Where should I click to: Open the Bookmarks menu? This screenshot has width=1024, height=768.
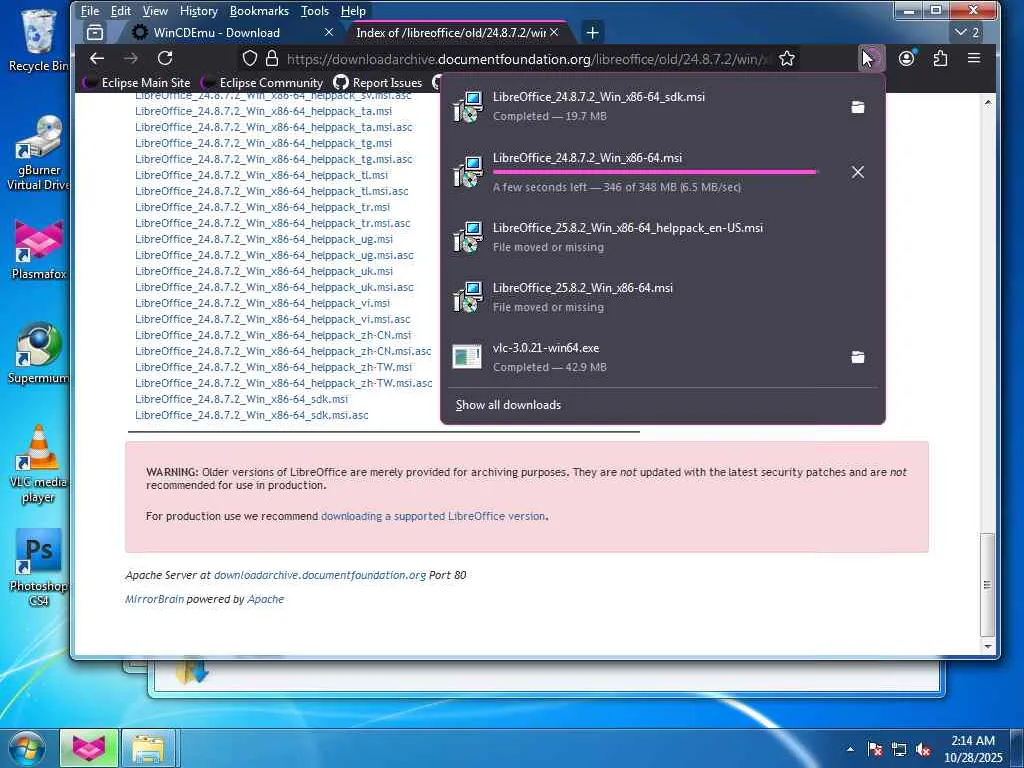click(259, 11)
